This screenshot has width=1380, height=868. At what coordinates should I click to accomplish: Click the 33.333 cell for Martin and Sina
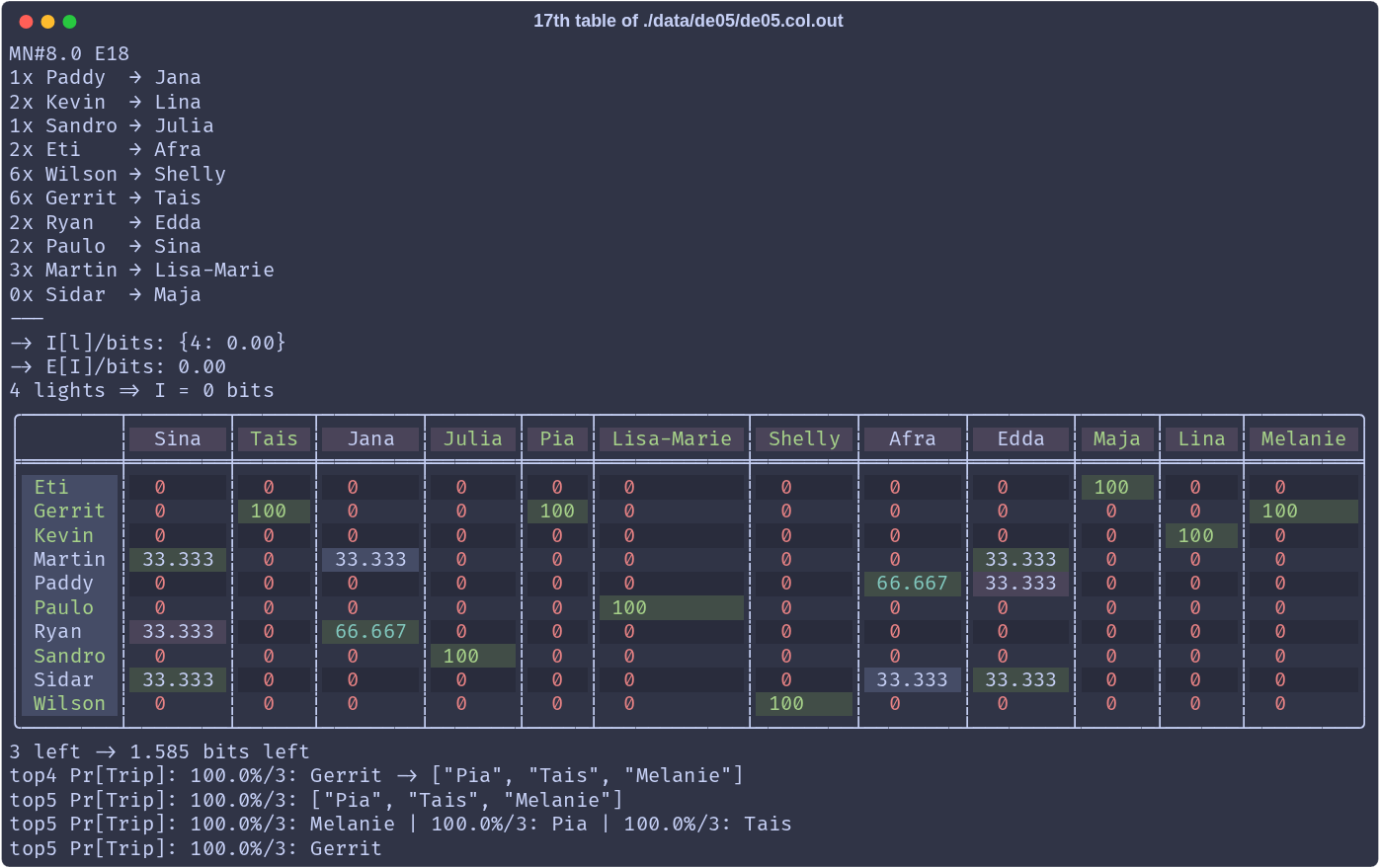coord(178,559)
